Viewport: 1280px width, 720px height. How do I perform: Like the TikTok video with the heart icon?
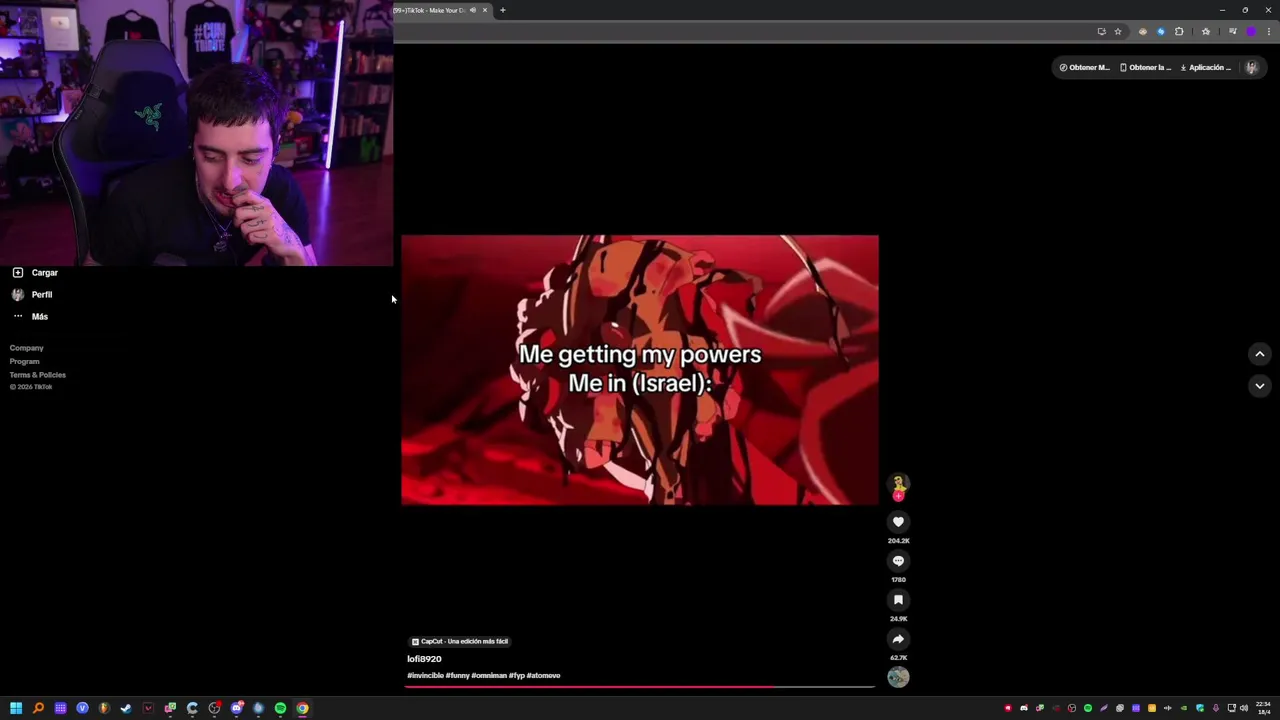tap(898, 522)
